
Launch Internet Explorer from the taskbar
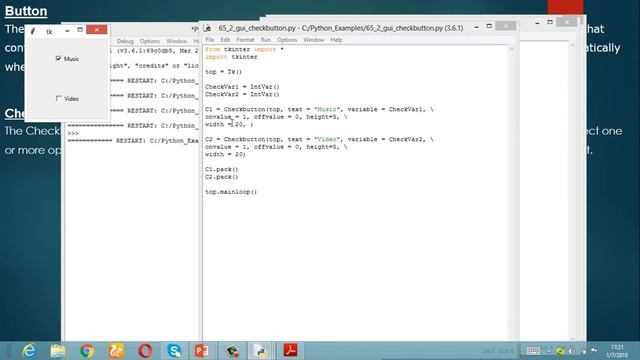click(x=29, y=351)
